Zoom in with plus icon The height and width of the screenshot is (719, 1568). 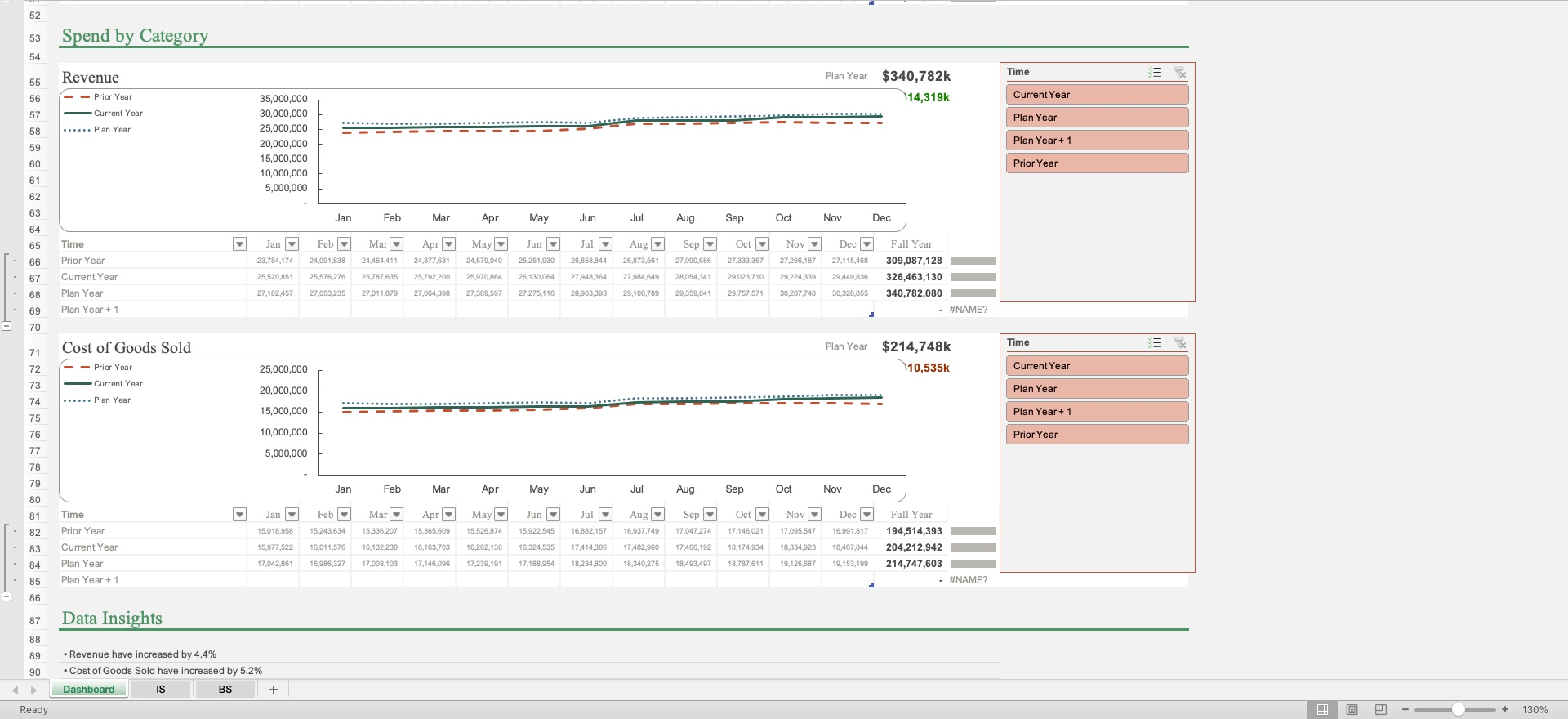[x=1505, y=710]
